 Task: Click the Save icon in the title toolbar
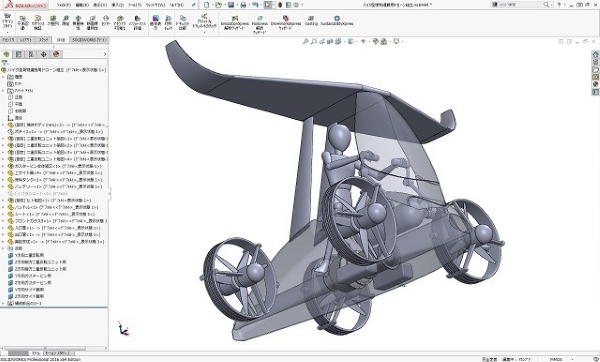tap(231, 5)
